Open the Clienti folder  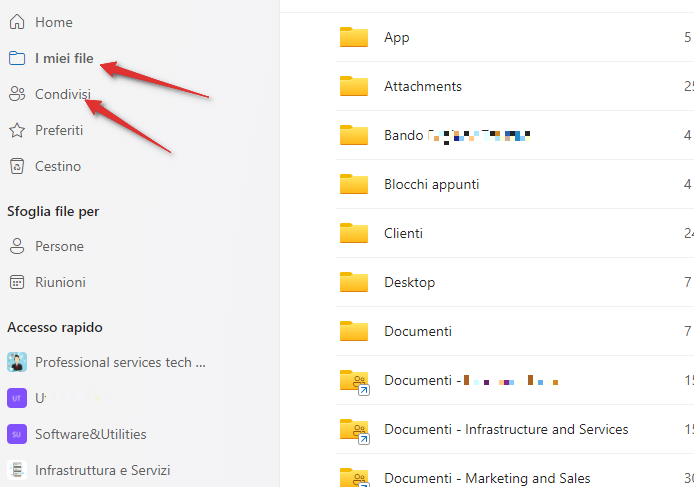pos(403,233)
